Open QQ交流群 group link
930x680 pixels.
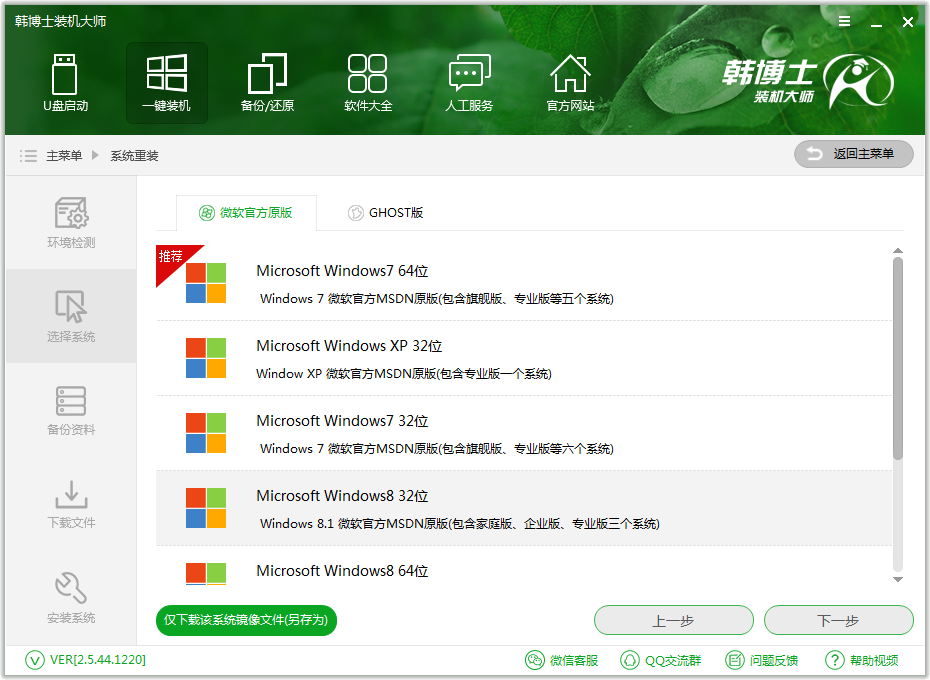pos(660,660)
